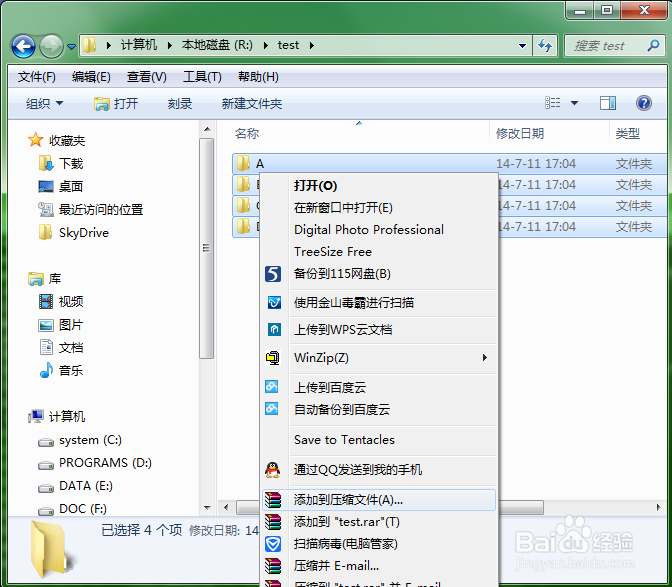Click the Back navigation arrow button
The width and height of the screenshot is (672, 587).
coord(23,46)
